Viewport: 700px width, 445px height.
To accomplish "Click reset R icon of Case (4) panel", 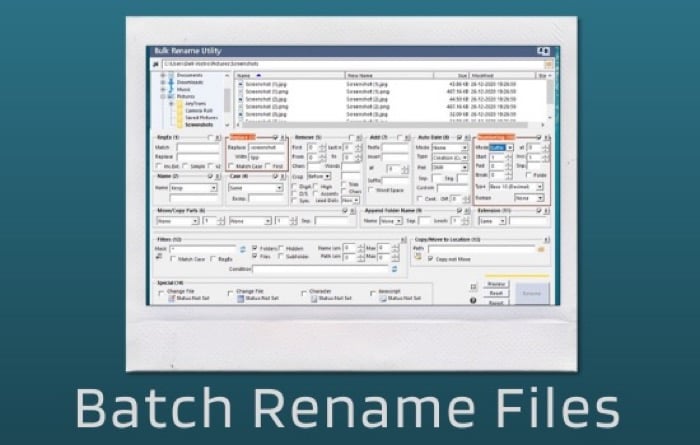I will click(x=282, y=176).
